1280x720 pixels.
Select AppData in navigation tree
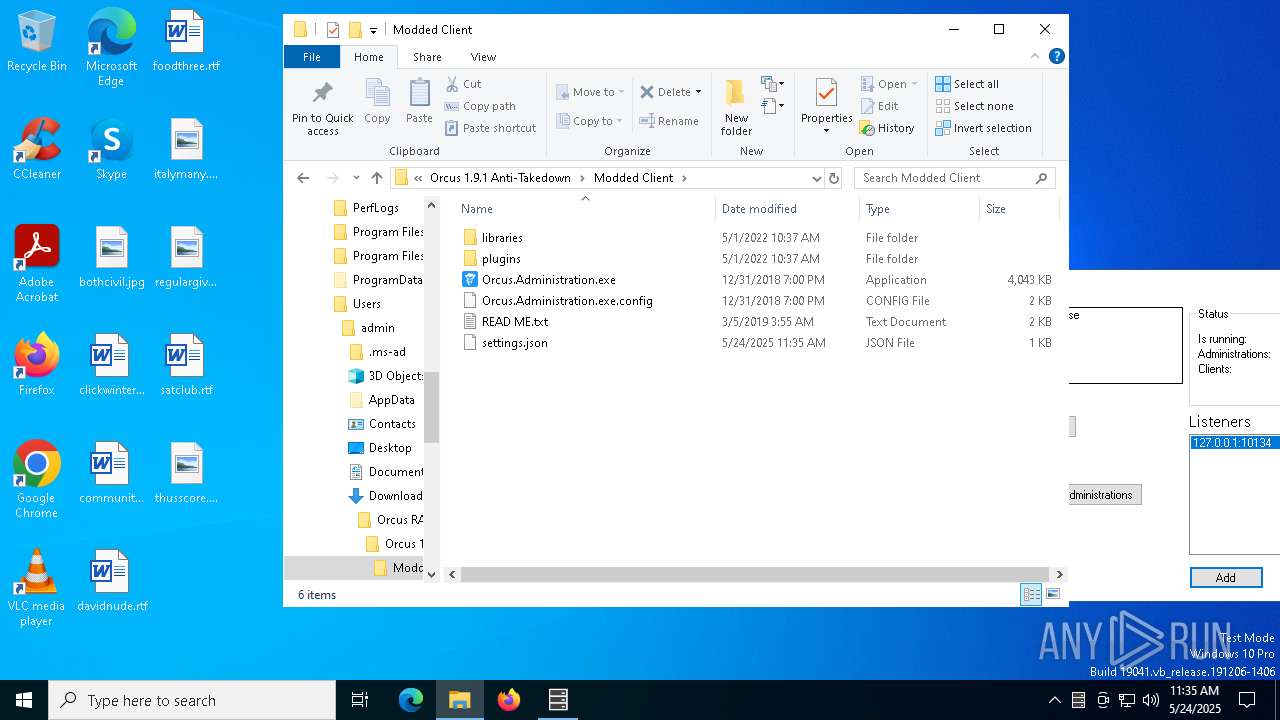click(x=391, y=400)
